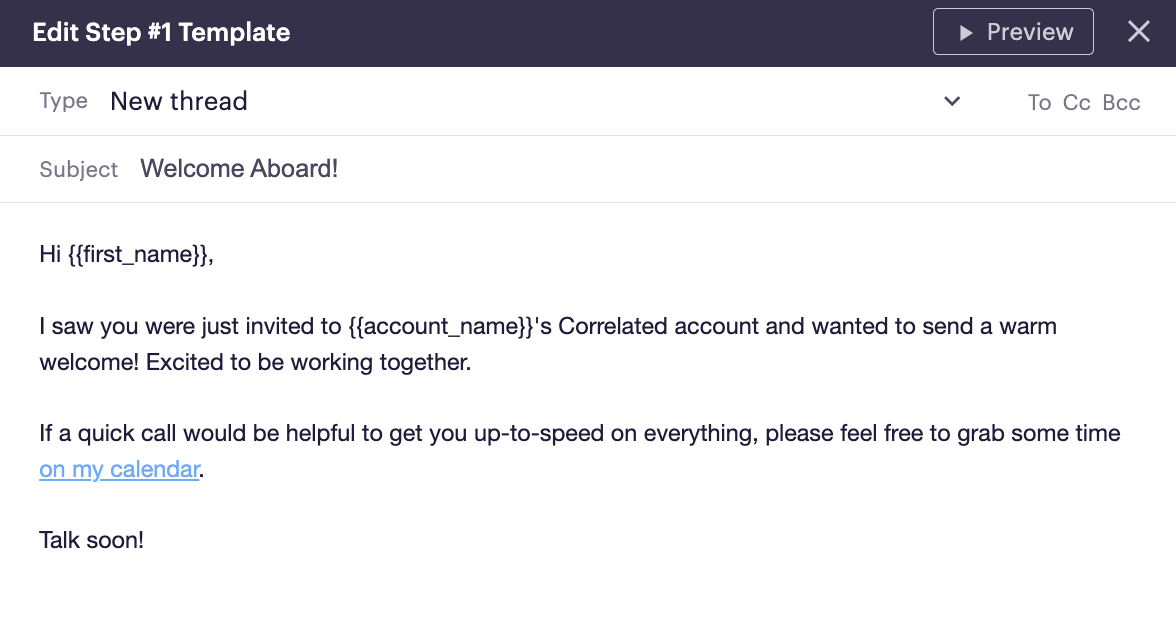
Task: Click the {{account_name}} template variable
Action: [443, 326]
